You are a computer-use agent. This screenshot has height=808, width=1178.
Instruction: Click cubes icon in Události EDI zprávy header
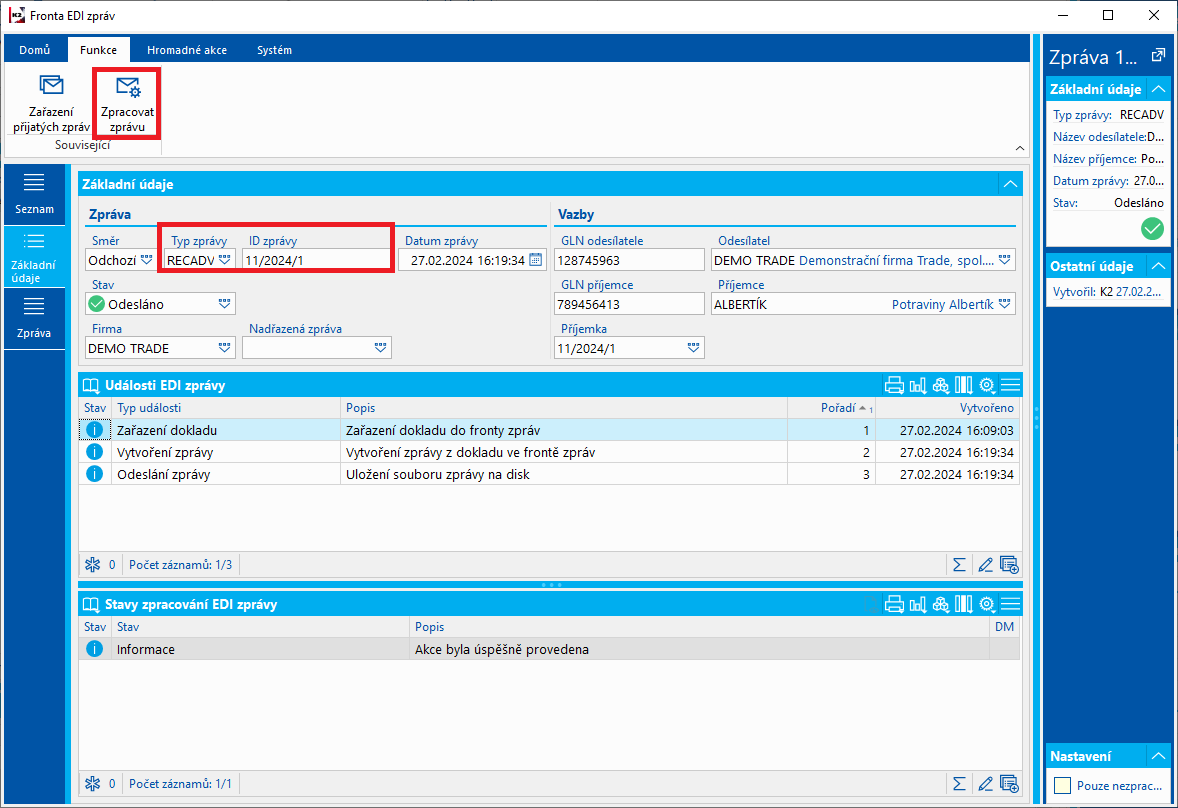click(941, 385)
